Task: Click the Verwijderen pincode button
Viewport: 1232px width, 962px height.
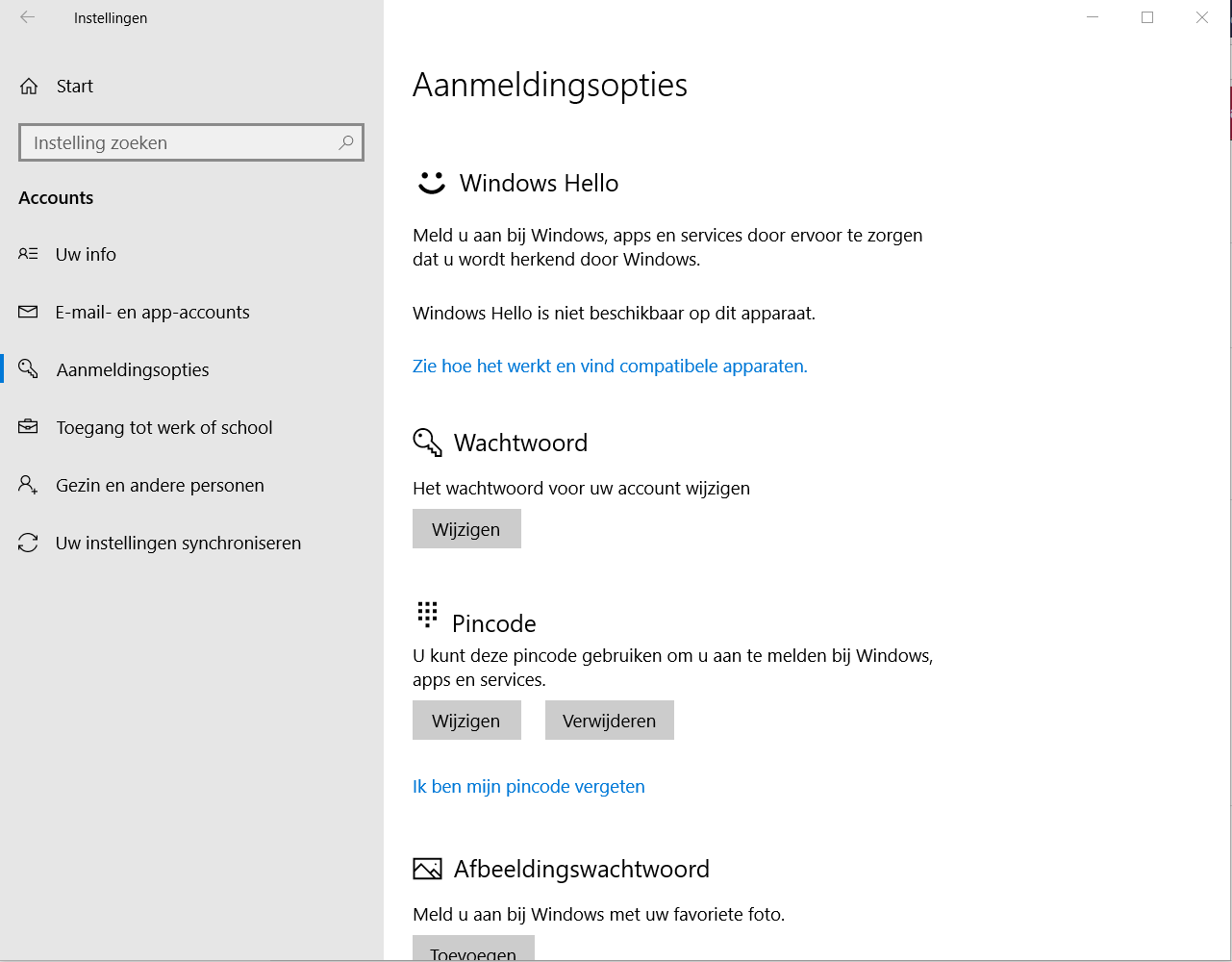Action: (610, 721)
